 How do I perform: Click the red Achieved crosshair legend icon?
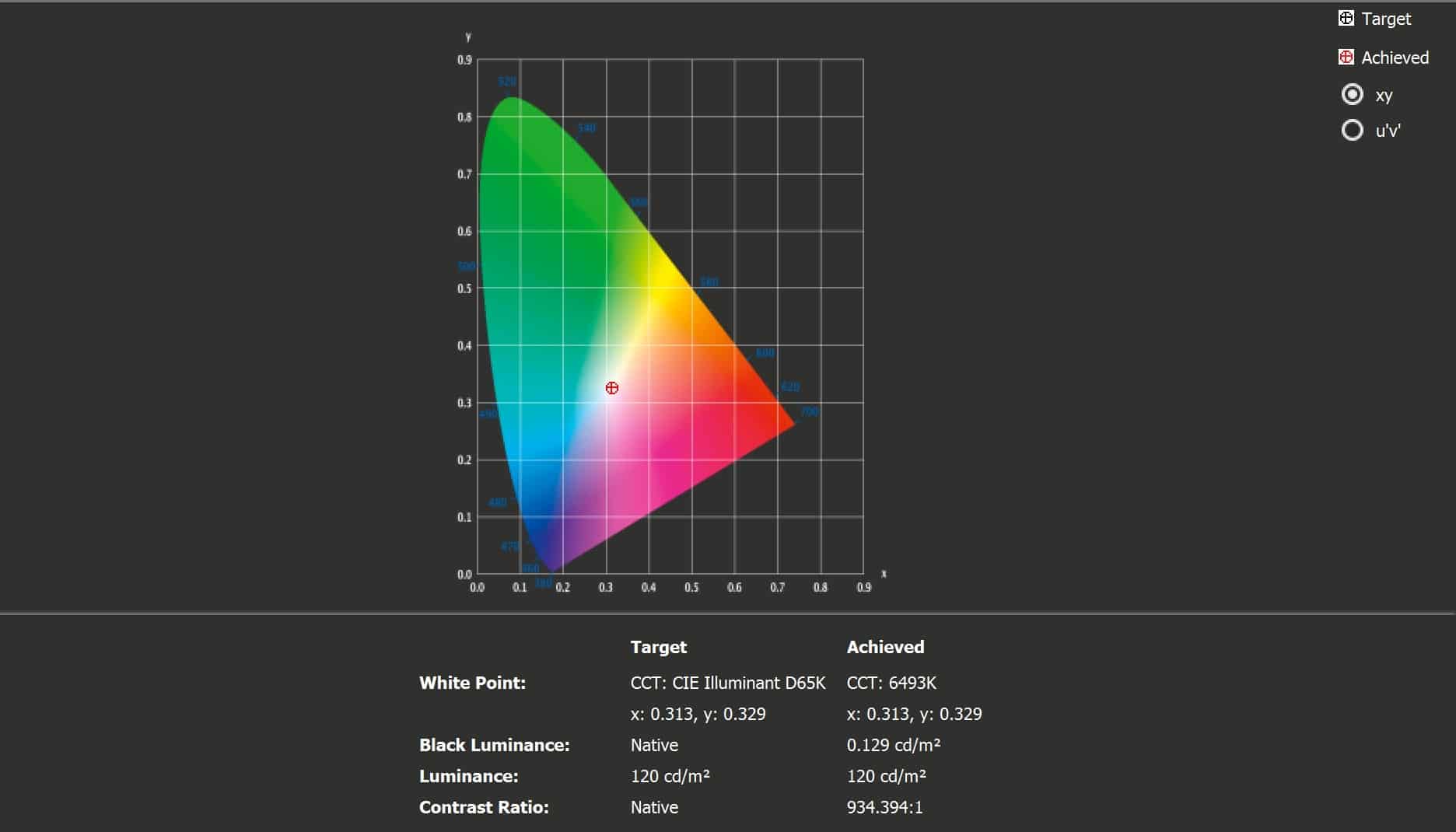click(1346, 58)
